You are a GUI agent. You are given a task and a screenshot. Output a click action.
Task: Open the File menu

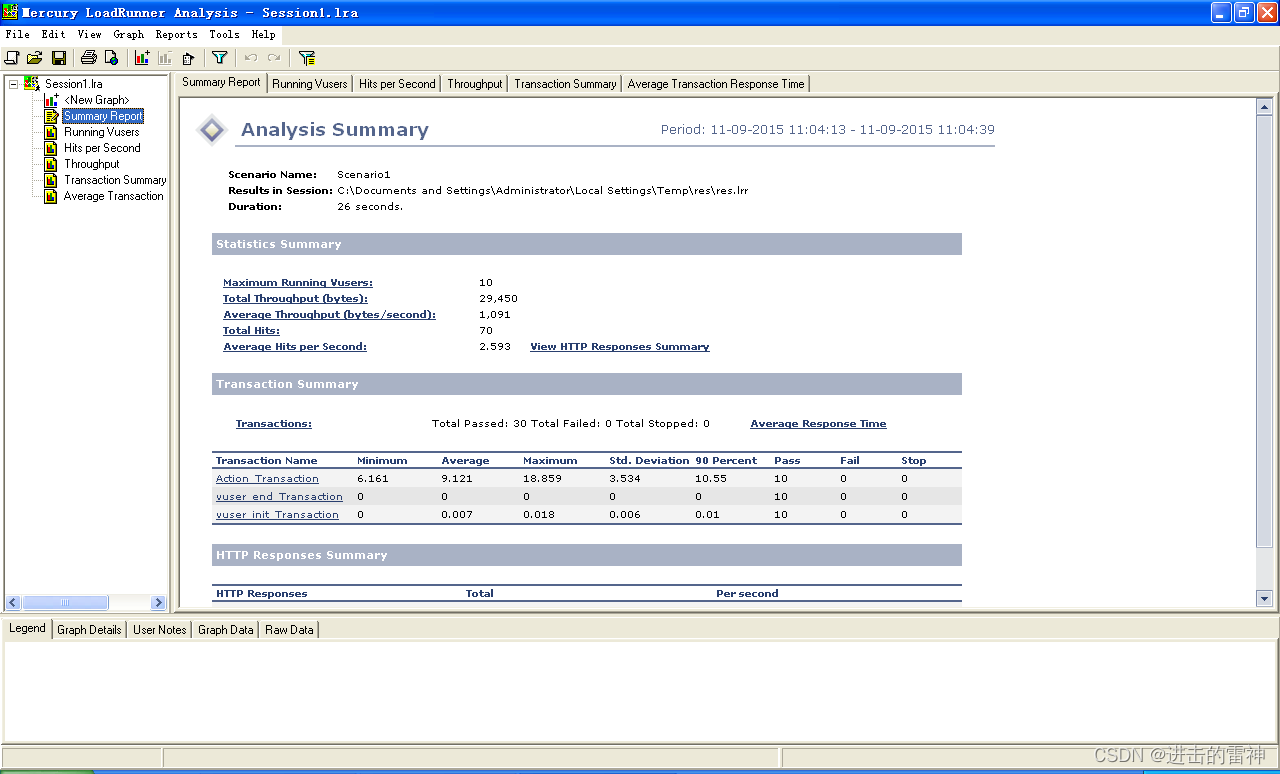(x=17, y=34)
